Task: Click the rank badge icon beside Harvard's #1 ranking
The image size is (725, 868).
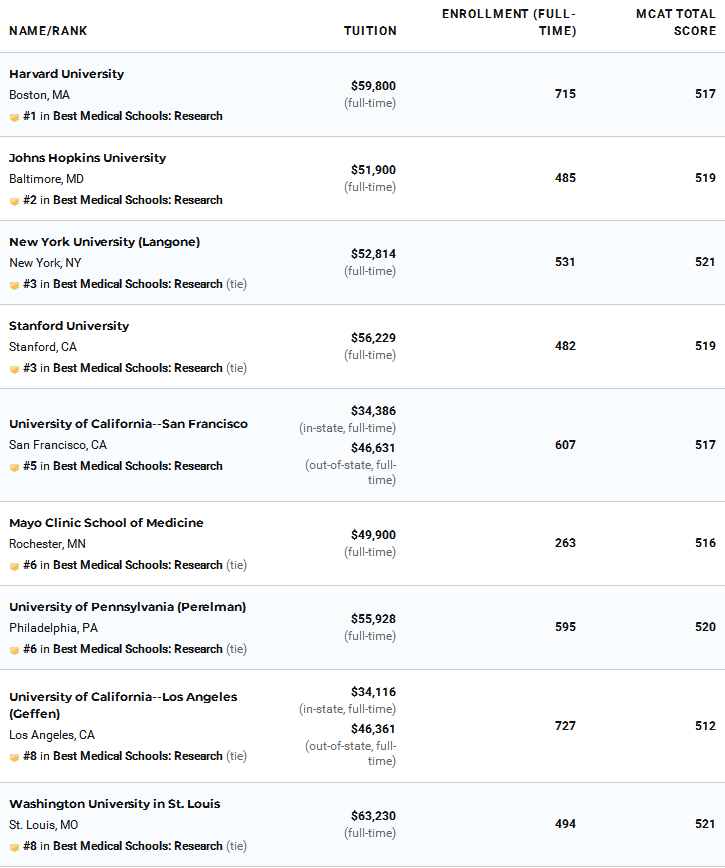Action: click(x=14, y=117)
